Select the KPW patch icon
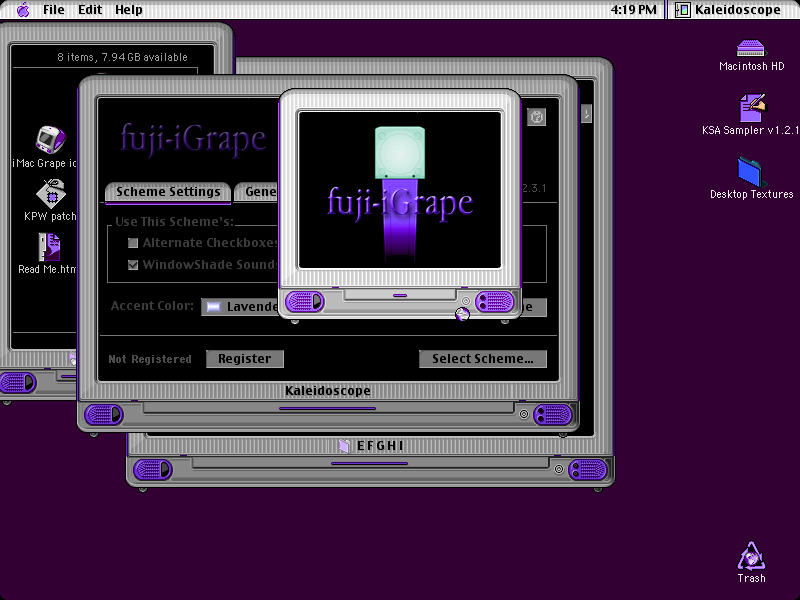This screenshot has height=600, width=800. tap(51, 194)
